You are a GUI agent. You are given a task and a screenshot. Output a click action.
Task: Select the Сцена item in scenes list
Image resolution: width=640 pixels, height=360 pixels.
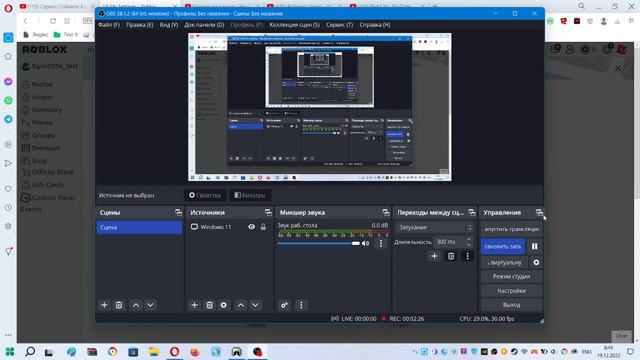coord(139,227)
